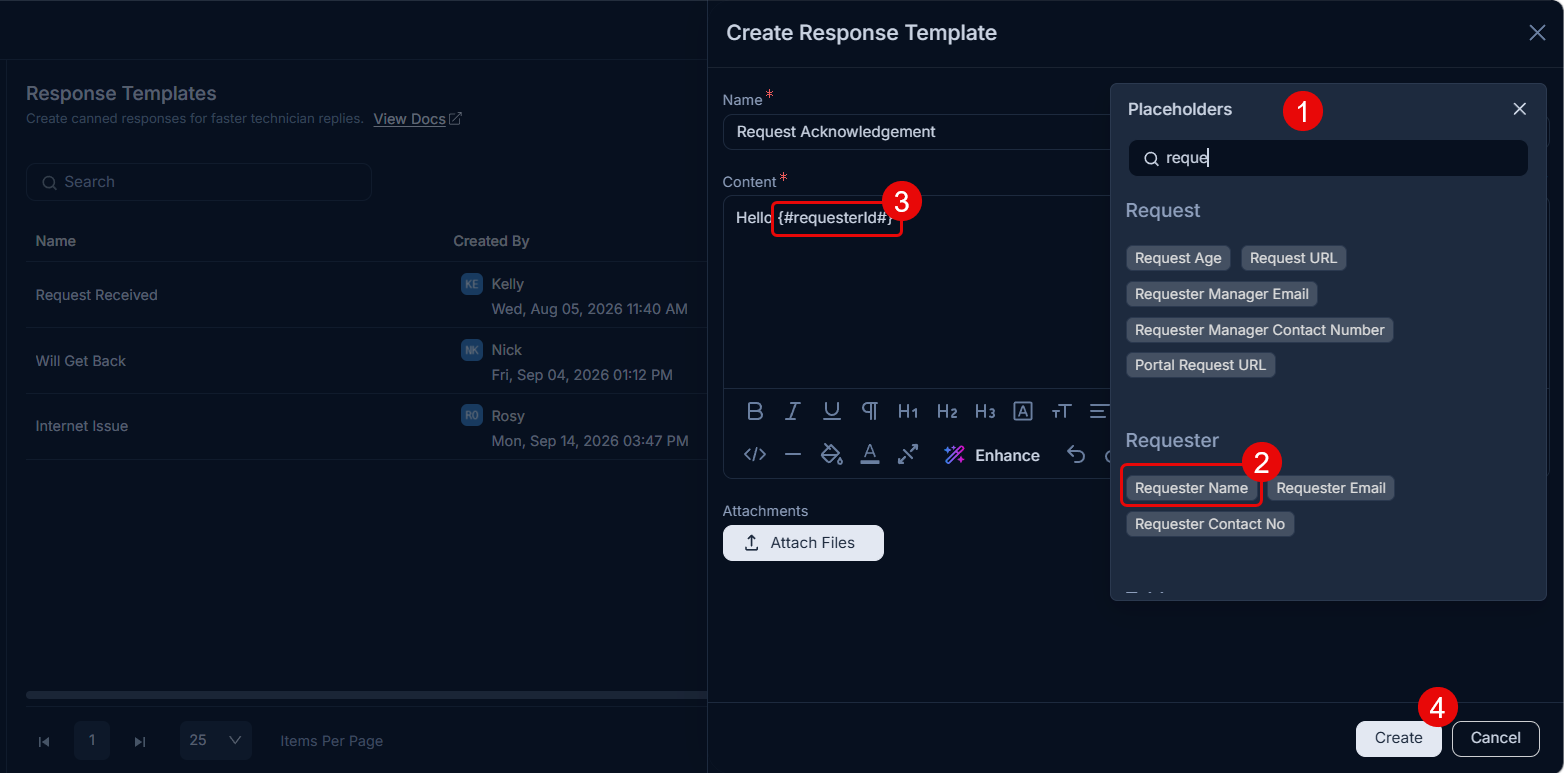
Task: Click the Enhance text label
Action: 1007,455
